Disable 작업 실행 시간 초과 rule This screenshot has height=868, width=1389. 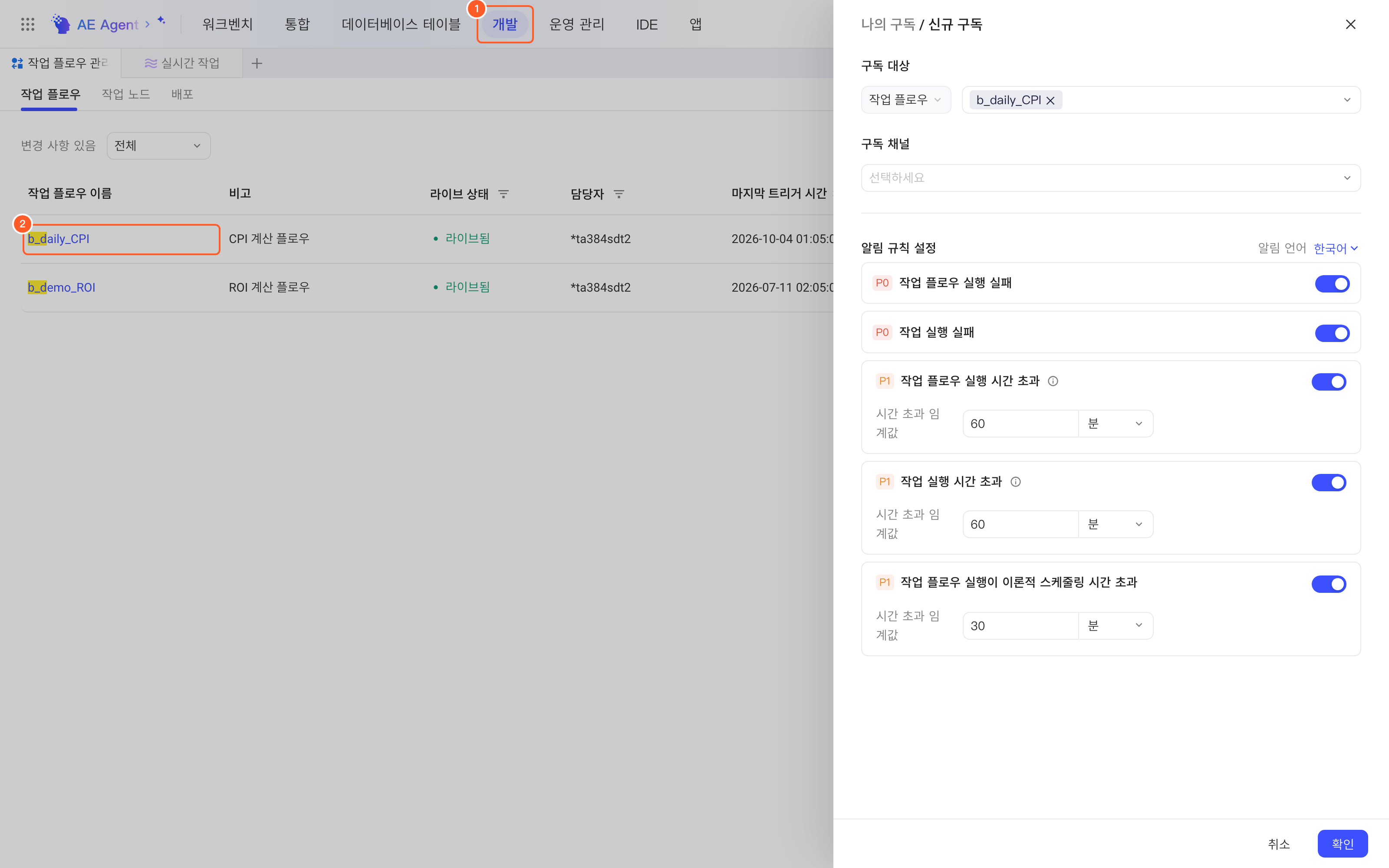pyautogui.click(x=1329, y=482)
